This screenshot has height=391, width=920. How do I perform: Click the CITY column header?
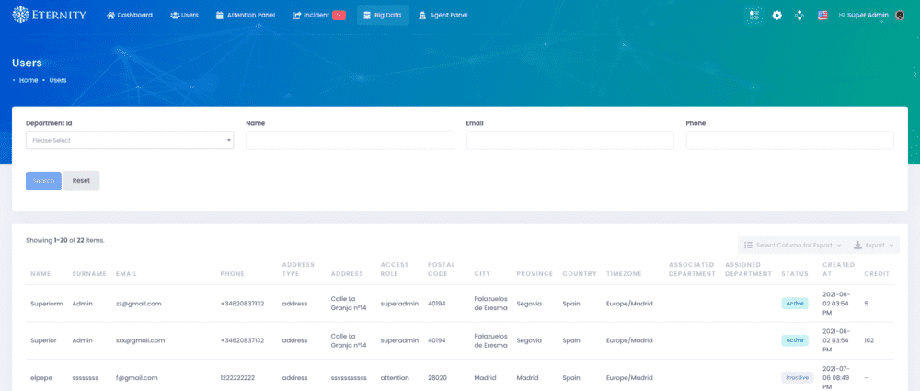(x=482, y=274)
